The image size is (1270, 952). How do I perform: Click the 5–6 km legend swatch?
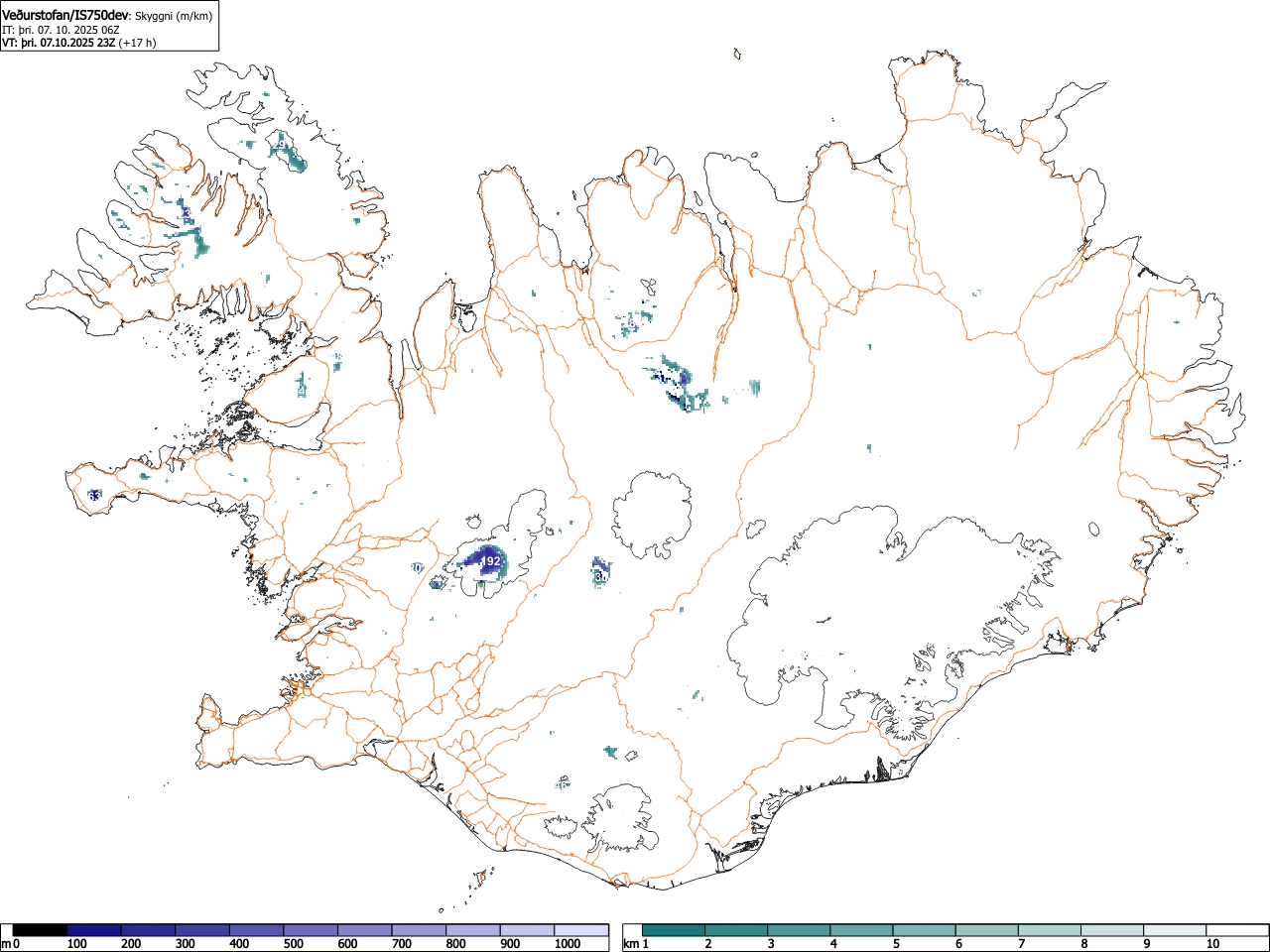coord(925,930)
